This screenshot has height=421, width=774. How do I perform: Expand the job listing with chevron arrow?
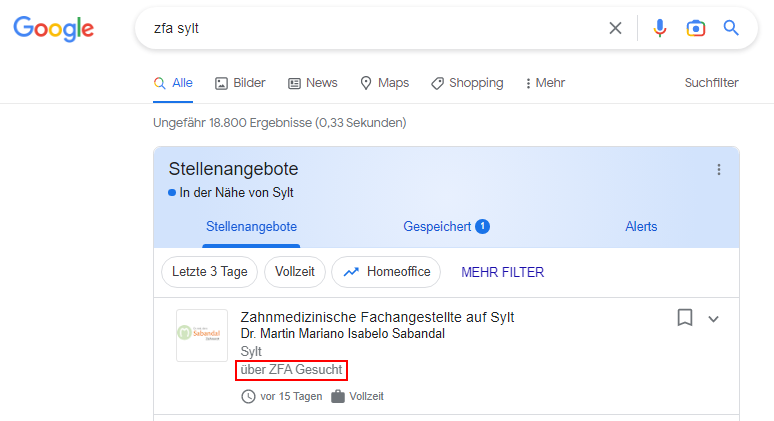click(x=713, y=319)
